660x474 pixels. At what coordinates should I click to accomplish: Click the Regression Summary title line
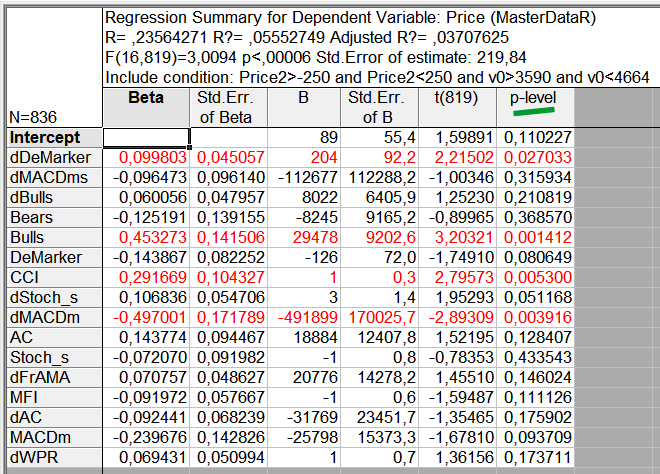(350, 18)
